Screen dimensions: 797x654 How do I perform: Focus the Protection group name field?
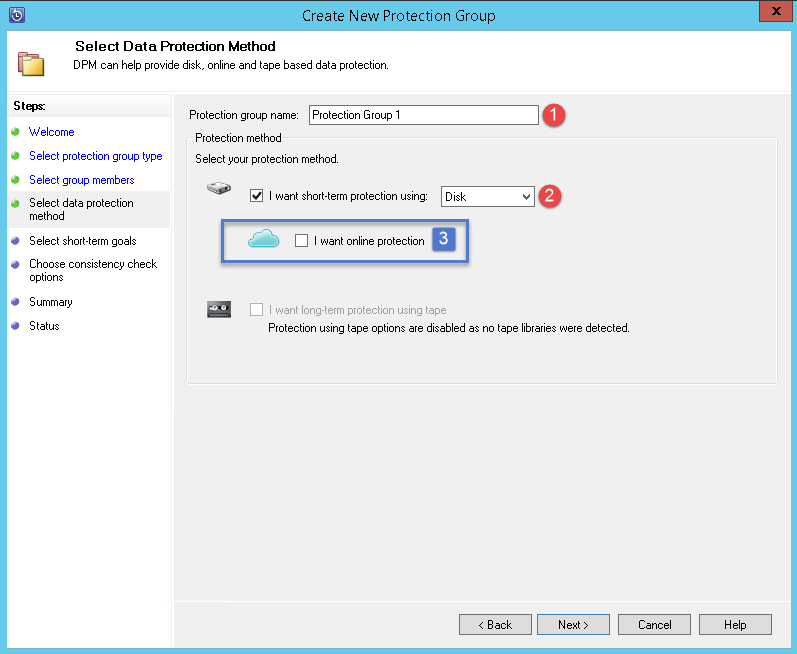tap(423, 115)
